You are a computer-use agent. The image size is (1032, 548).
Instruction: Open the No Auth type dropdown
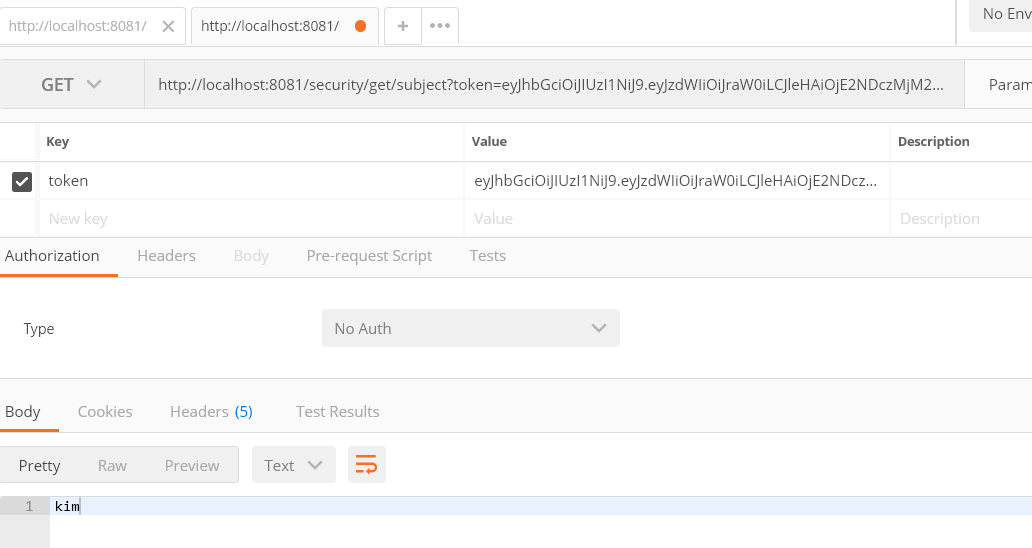click(x=471, y=328)
